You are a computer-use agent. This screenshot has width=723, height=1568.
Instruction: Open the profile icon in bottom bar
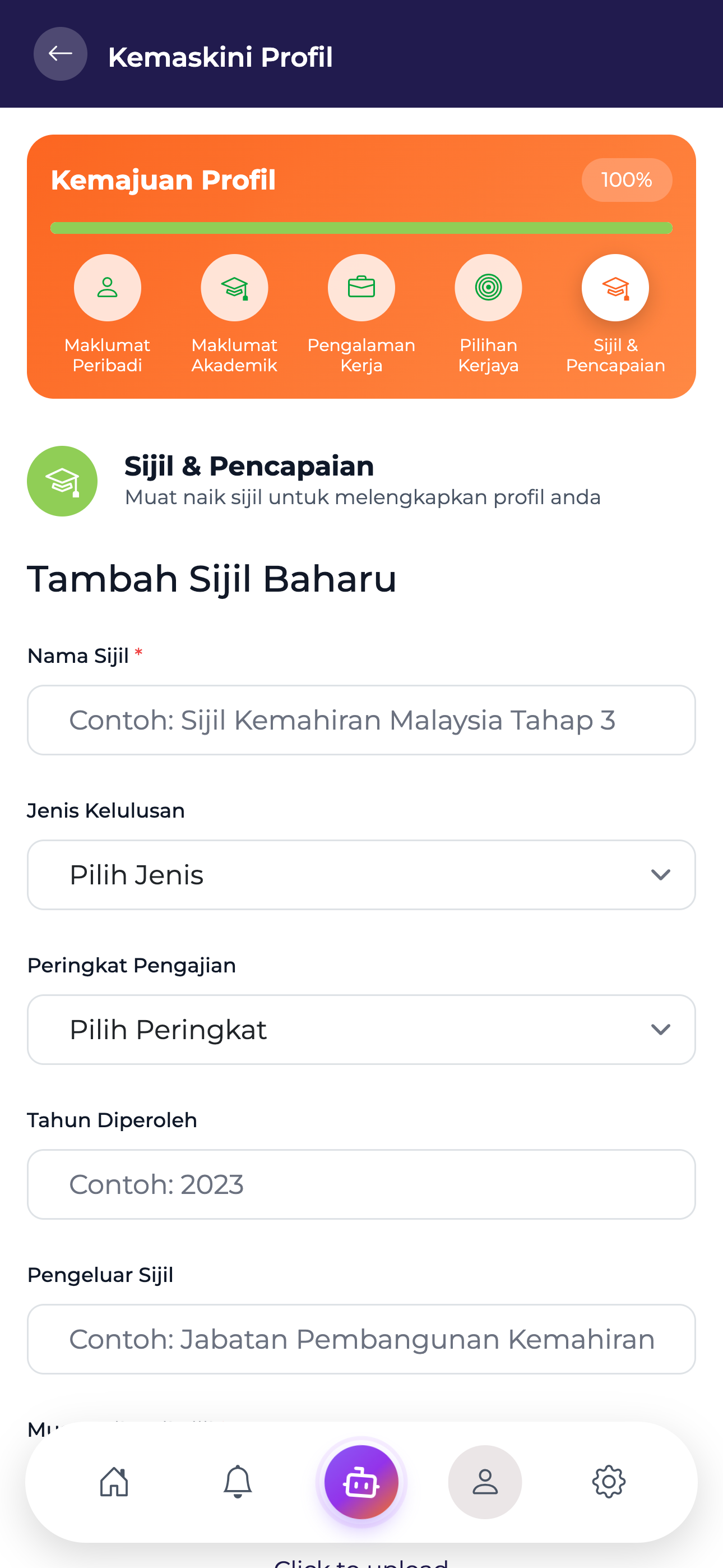[x=485, y=1482]
